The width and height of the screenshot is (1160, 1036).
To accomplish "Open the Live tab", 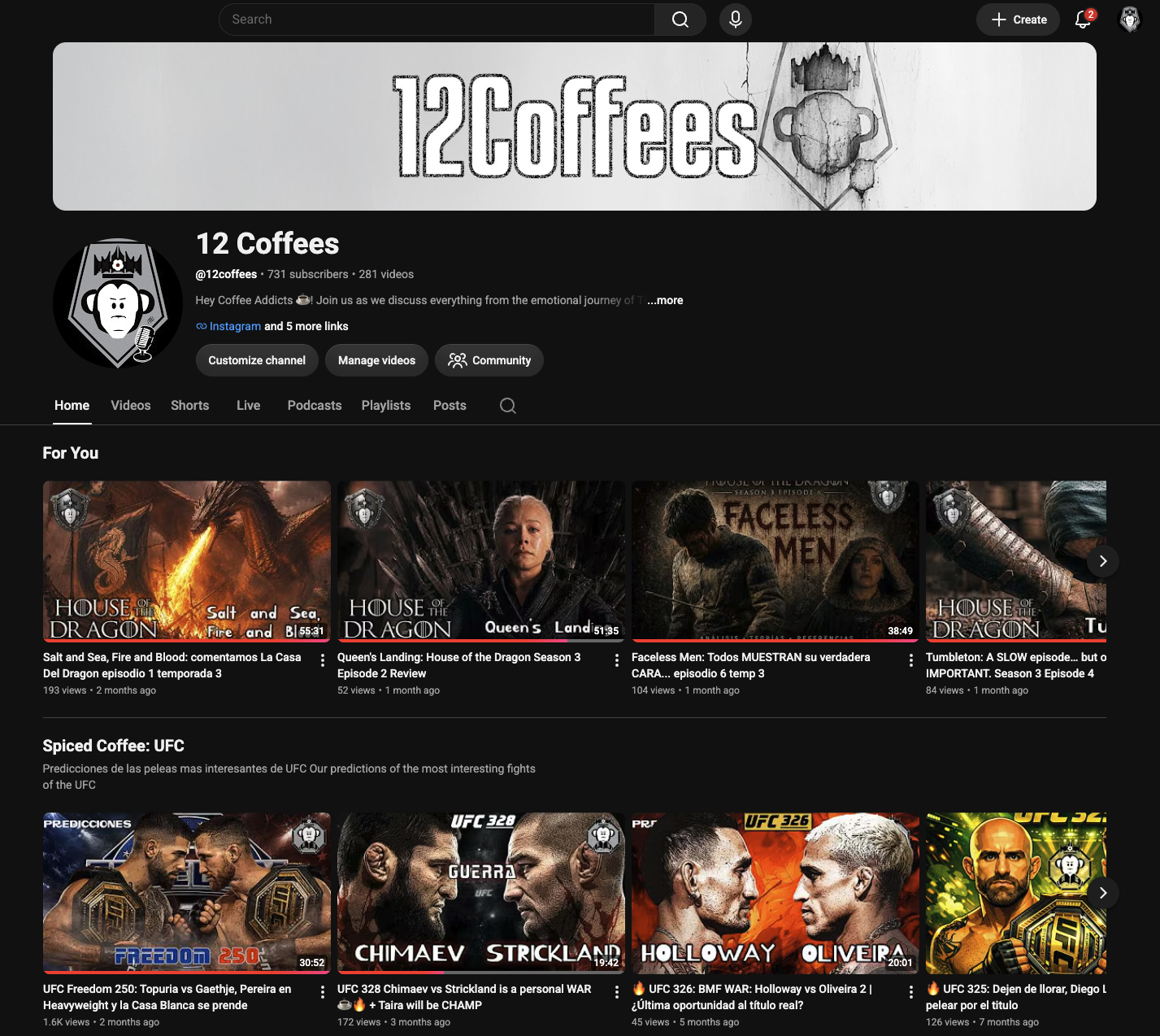I will [x=249, y=405].
